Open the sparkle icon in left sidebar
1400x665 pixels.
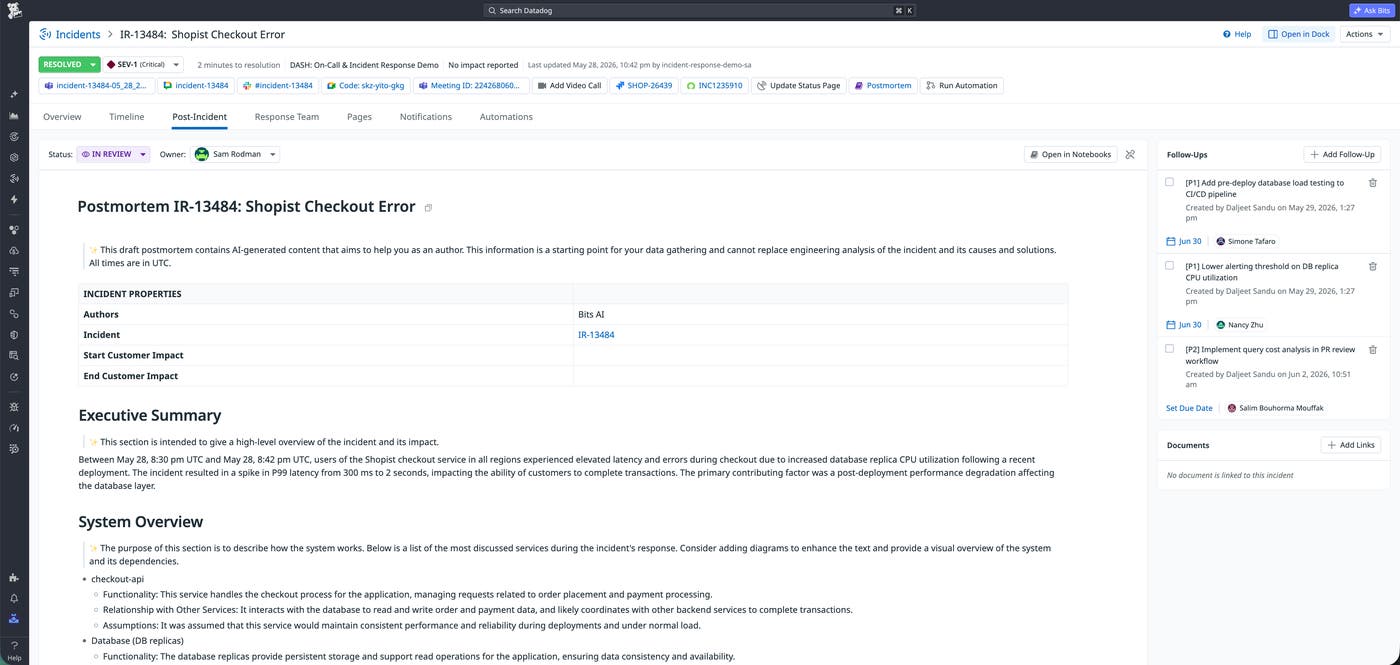click(14, 94)
